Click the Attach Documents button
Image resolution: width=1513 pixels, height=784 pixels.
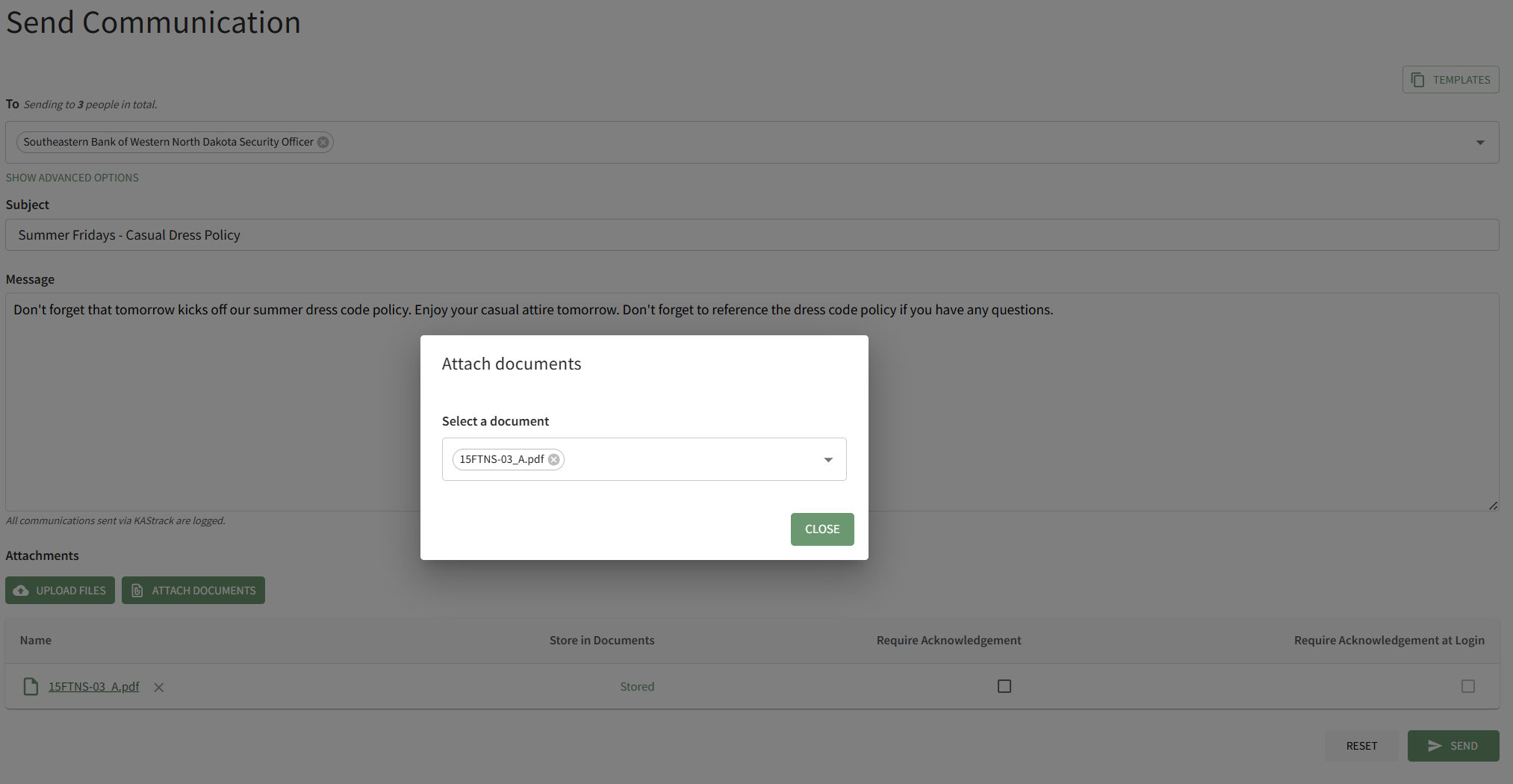pos(193,591)
